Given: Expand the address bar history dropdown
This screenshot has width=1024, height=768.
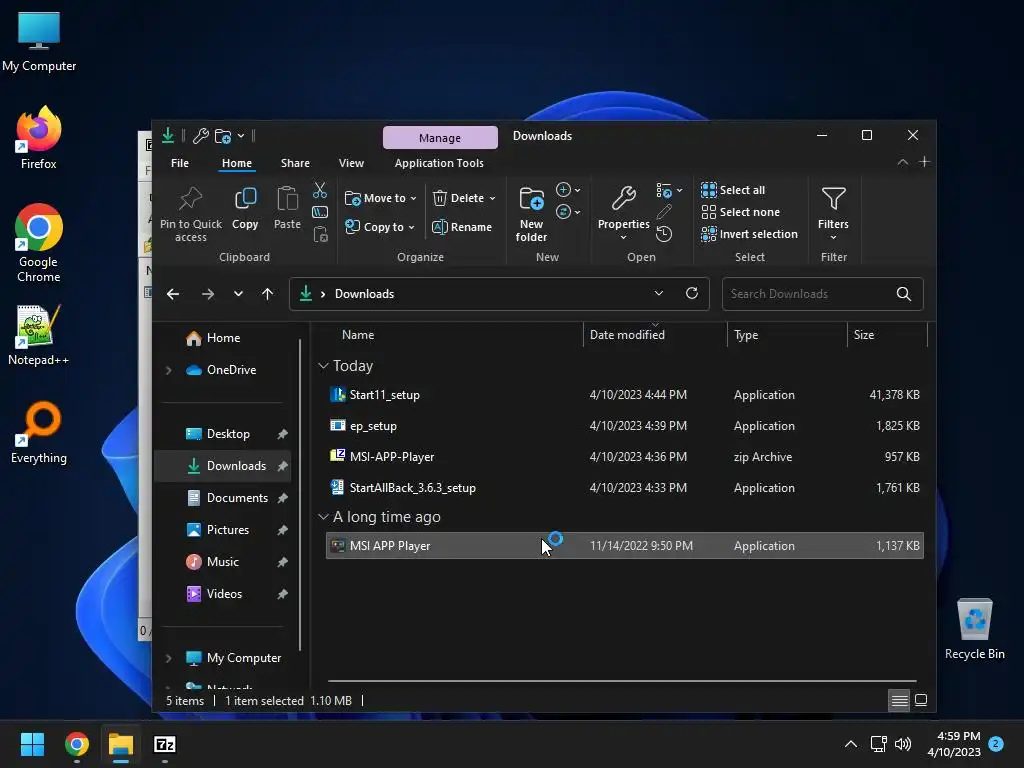Looking at the screenshot, I should coord(659,293).
